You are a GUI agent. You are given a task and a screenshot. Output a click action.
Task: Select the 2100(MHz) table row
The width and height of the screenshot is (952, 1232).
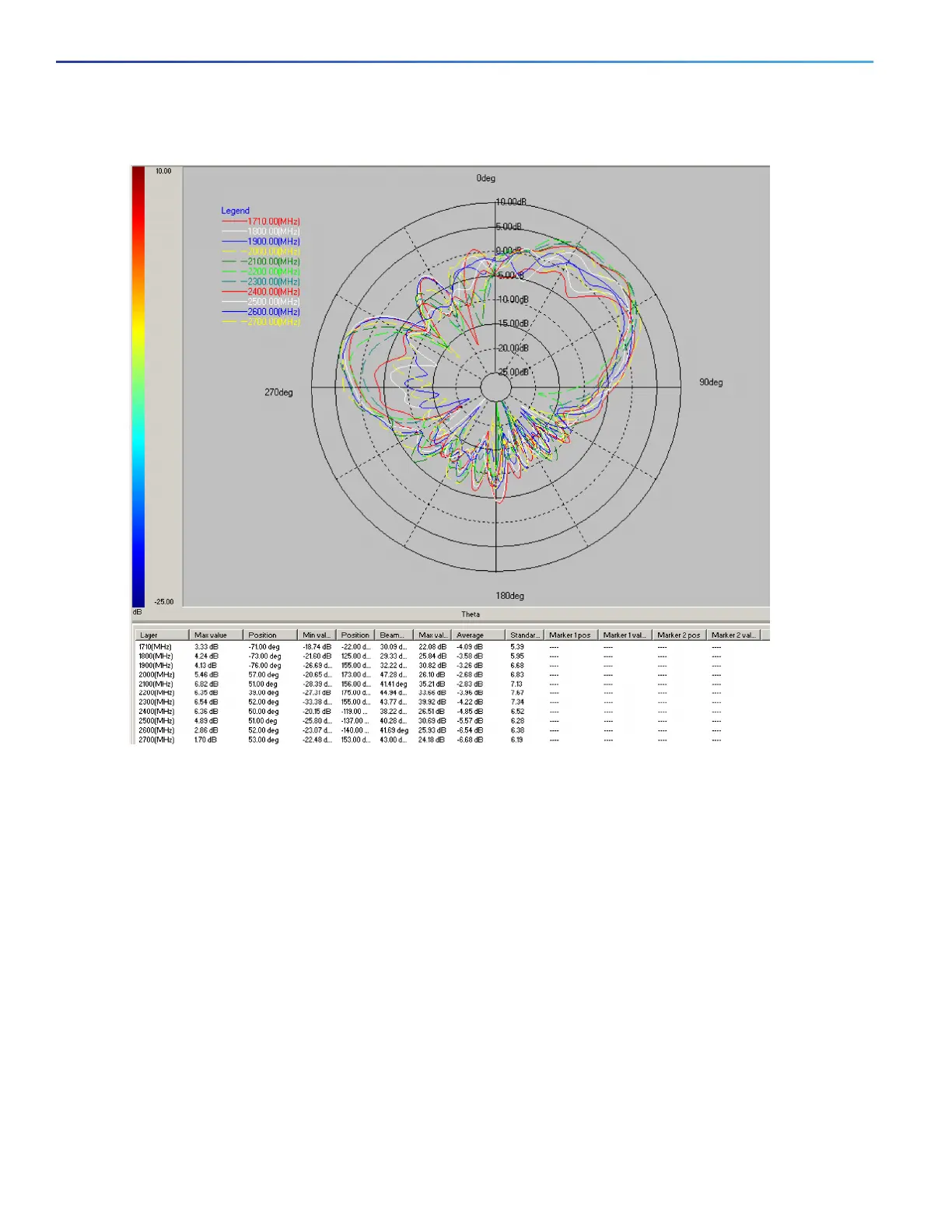(451, 684)
